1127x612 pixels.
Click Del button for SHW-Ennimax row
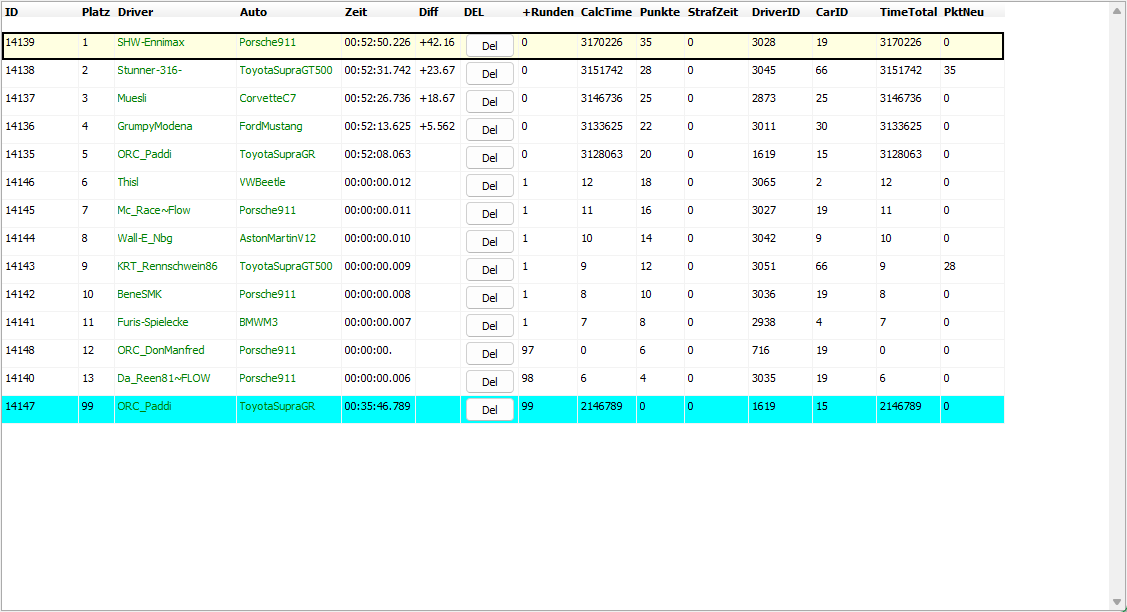pos(489,46)
